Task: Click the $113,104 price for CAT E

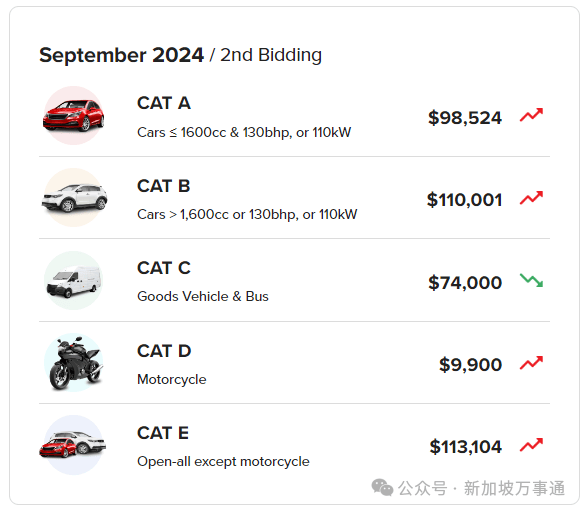Action: pos(466,447)
